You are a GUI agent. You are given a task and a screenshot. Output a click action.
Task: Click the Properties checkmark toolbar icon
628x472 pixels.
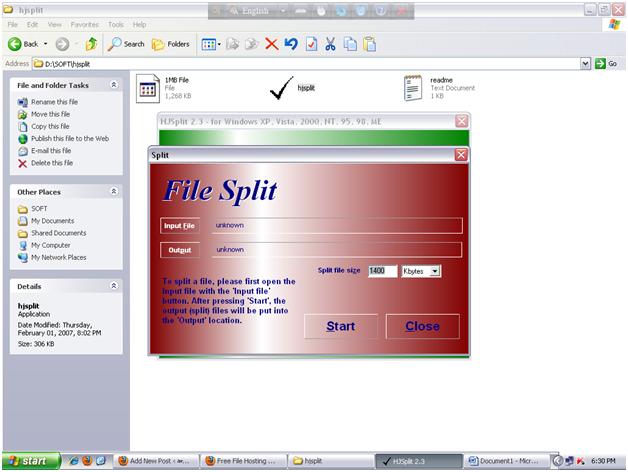pyautogui.click(x=311, y=44)
